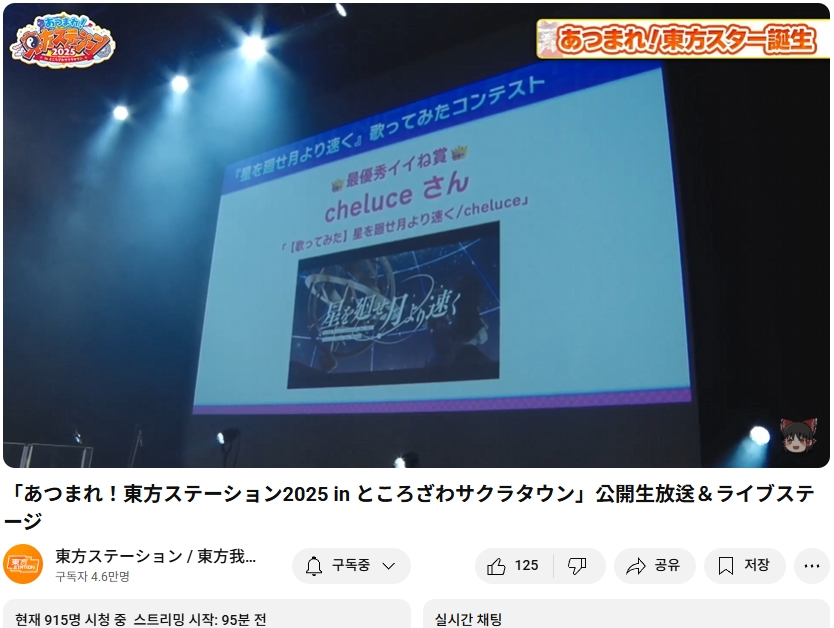Image resolution: width=834 pixels, height=628 pixels.
Task: Expand the 구독중 subscription dropdown chevron
Action: point(389,566)
